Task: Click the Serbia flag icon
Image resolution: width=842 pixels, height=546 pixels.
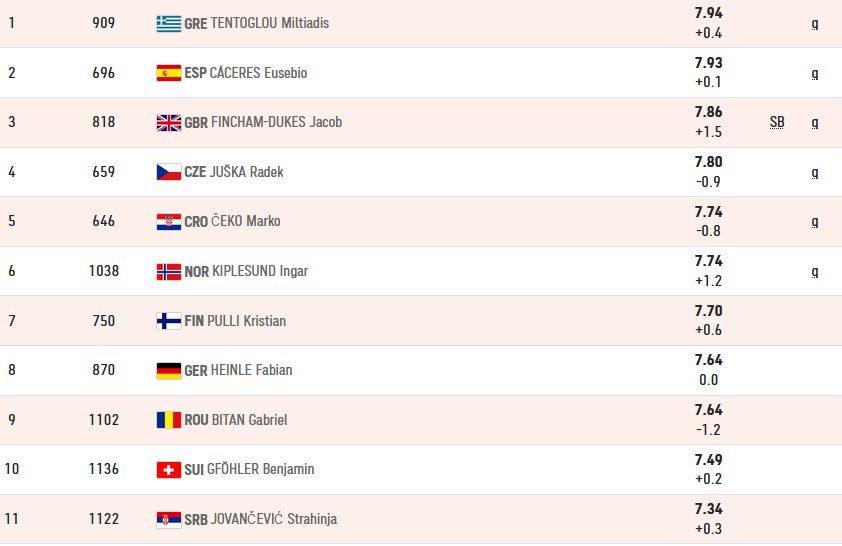Action: 169,519
